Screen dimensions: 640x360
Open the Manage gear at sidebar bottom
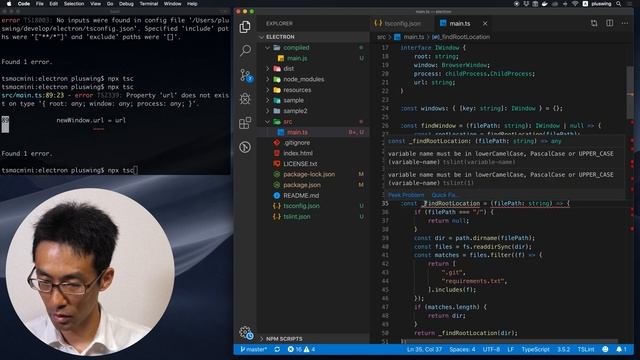coord(246,333)
